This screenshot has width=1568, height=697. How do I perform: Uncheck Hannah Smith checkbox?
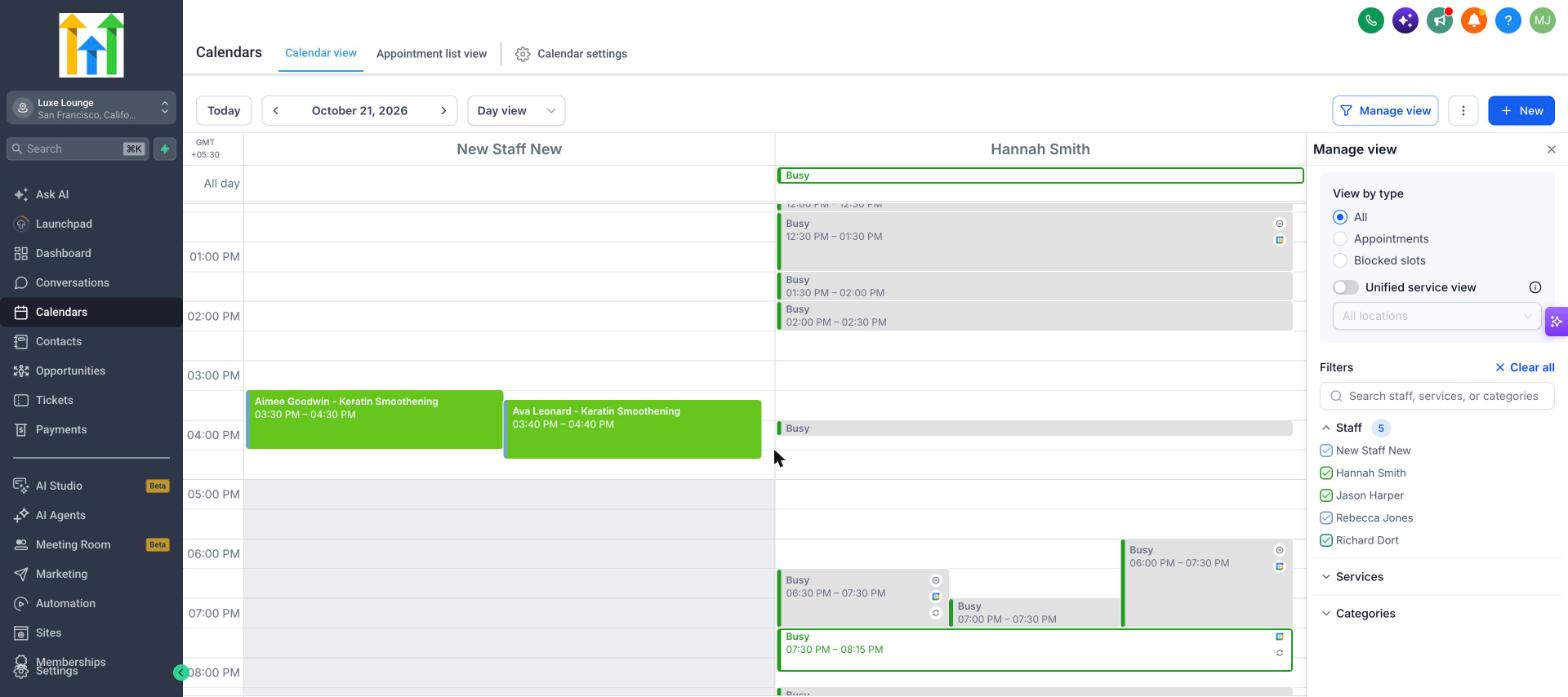pyautogui.click(x=1326, y=473)
